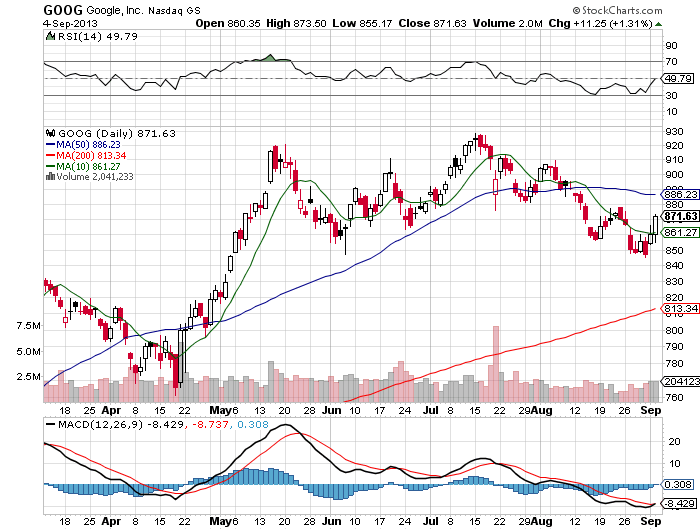Click the red MA(200) legend swatch
Image resolution: width=700 pixels, height=530 pixels.
click(x=50, y=155)
